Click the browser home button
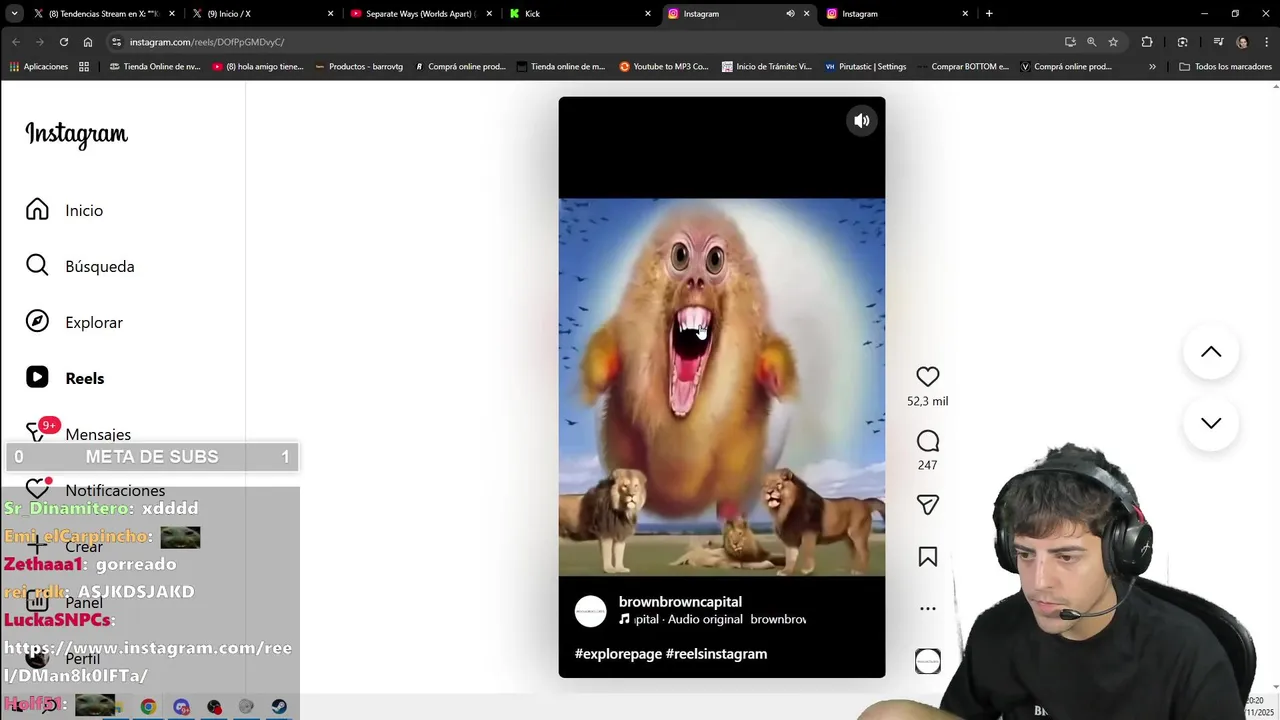The height and width of the screenshot is (720, 1280). 88,42
